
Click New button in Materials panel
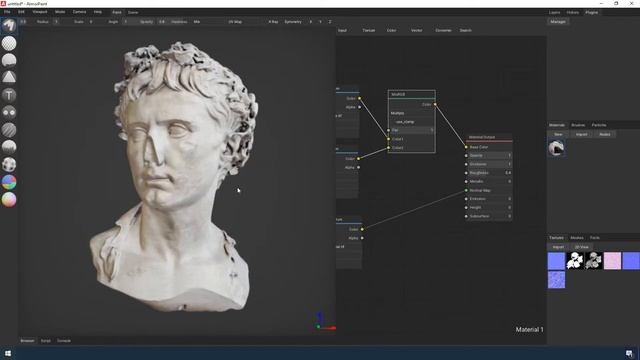(558, 134)
